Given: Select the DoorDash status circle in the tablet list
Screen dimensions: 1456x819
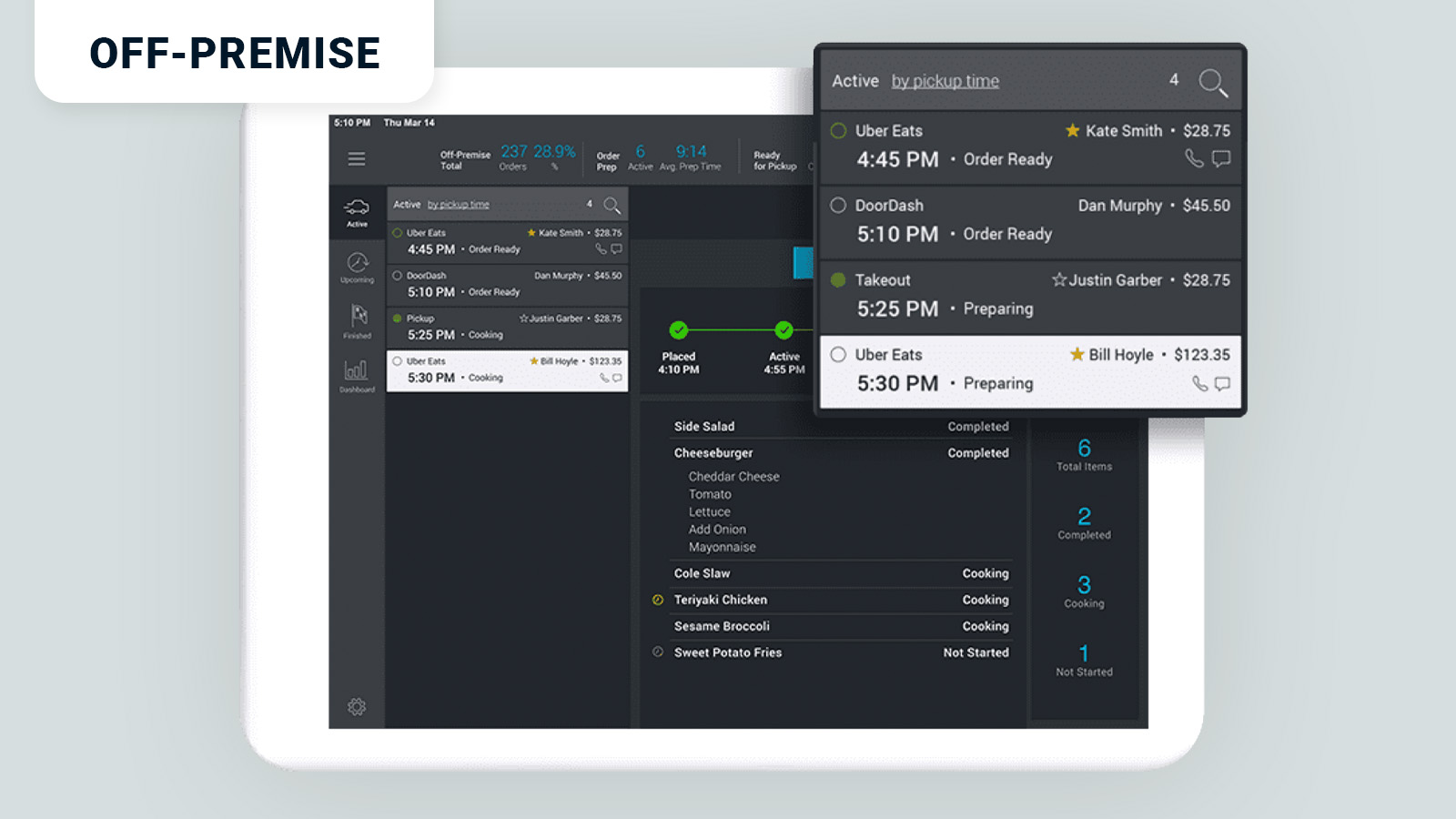Looking at the screenshot, I should pyautogui.click(x=397, y=275).
